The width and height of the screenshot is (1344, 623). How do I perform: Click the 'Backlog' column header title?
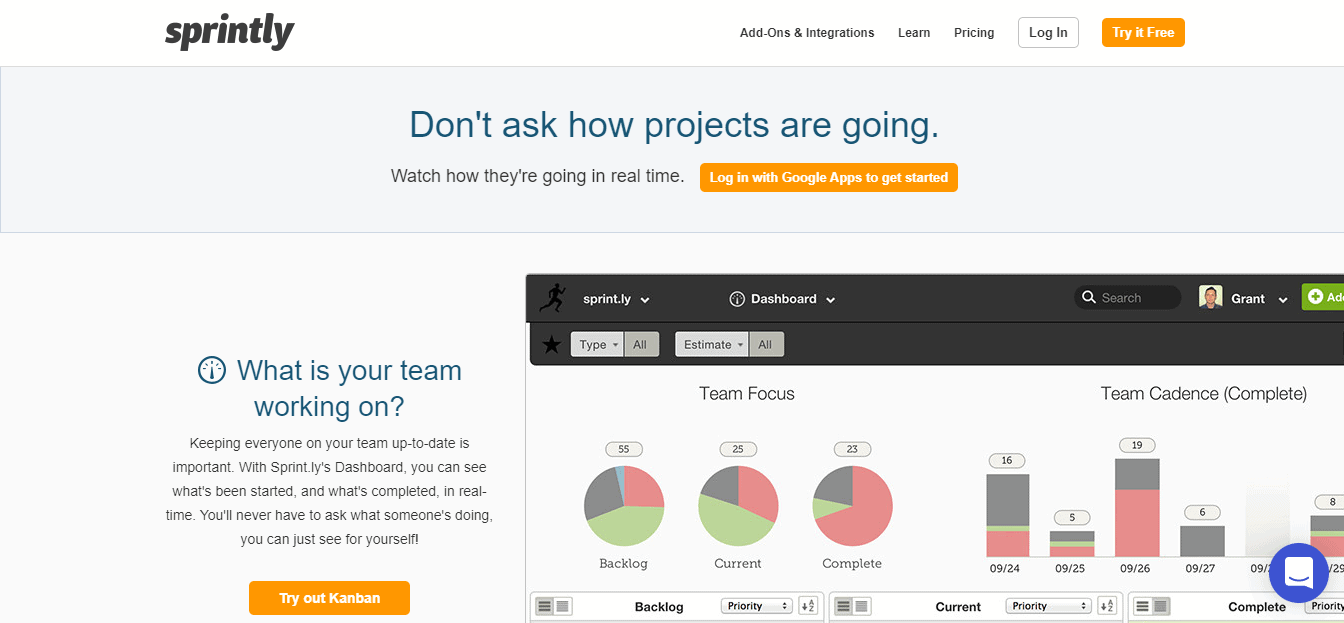659,607
